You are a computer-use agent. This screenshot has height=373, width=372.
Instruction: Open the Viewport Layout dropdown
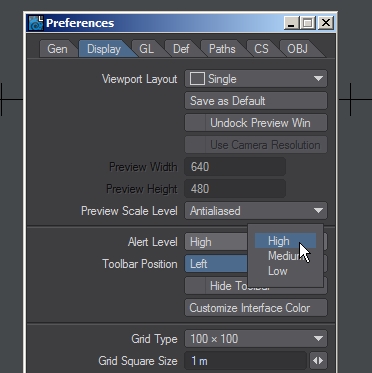coord(256,79)
